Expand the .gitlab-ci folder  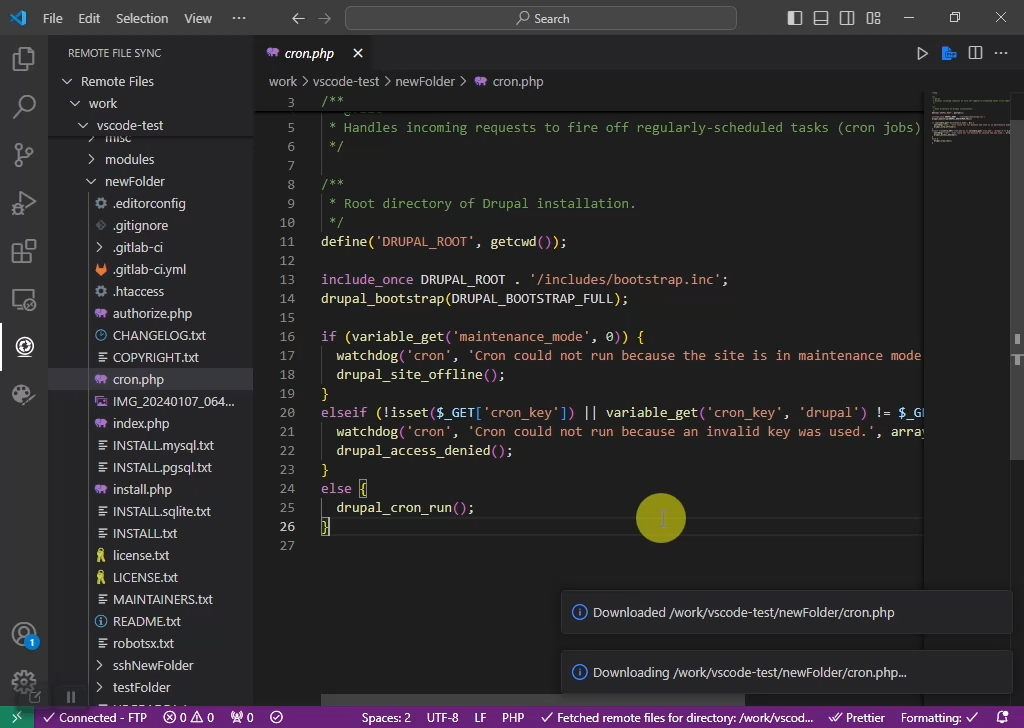(99, 247)
